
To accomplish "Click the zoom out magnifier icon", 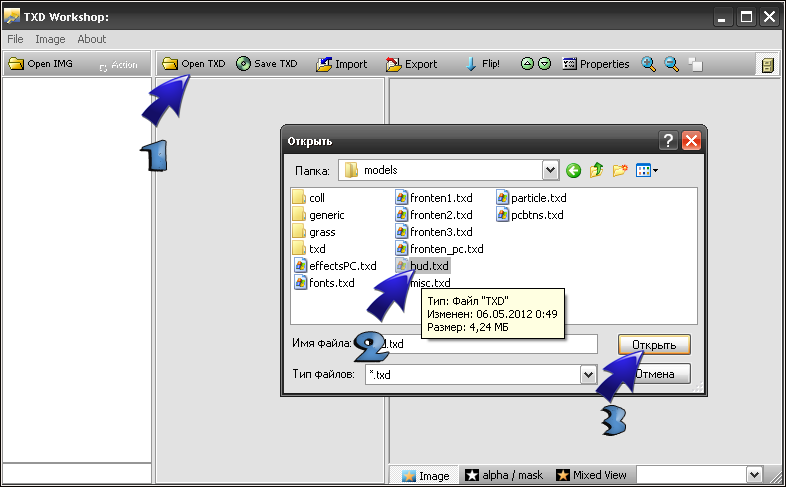I will click(x=671, y=64).
